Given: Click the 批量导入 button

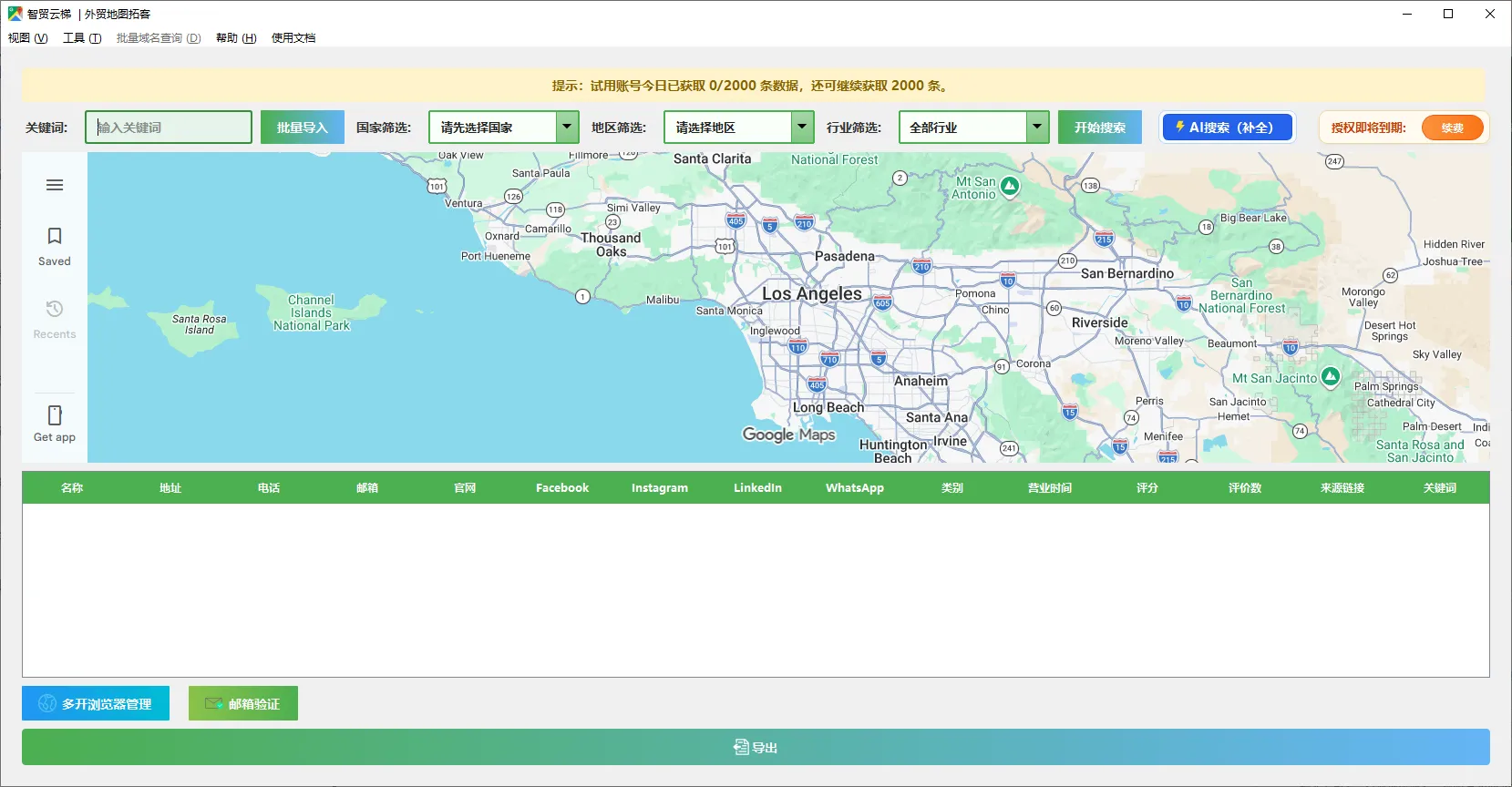Looking at the screenshot, I should click(x=303, y=127).
